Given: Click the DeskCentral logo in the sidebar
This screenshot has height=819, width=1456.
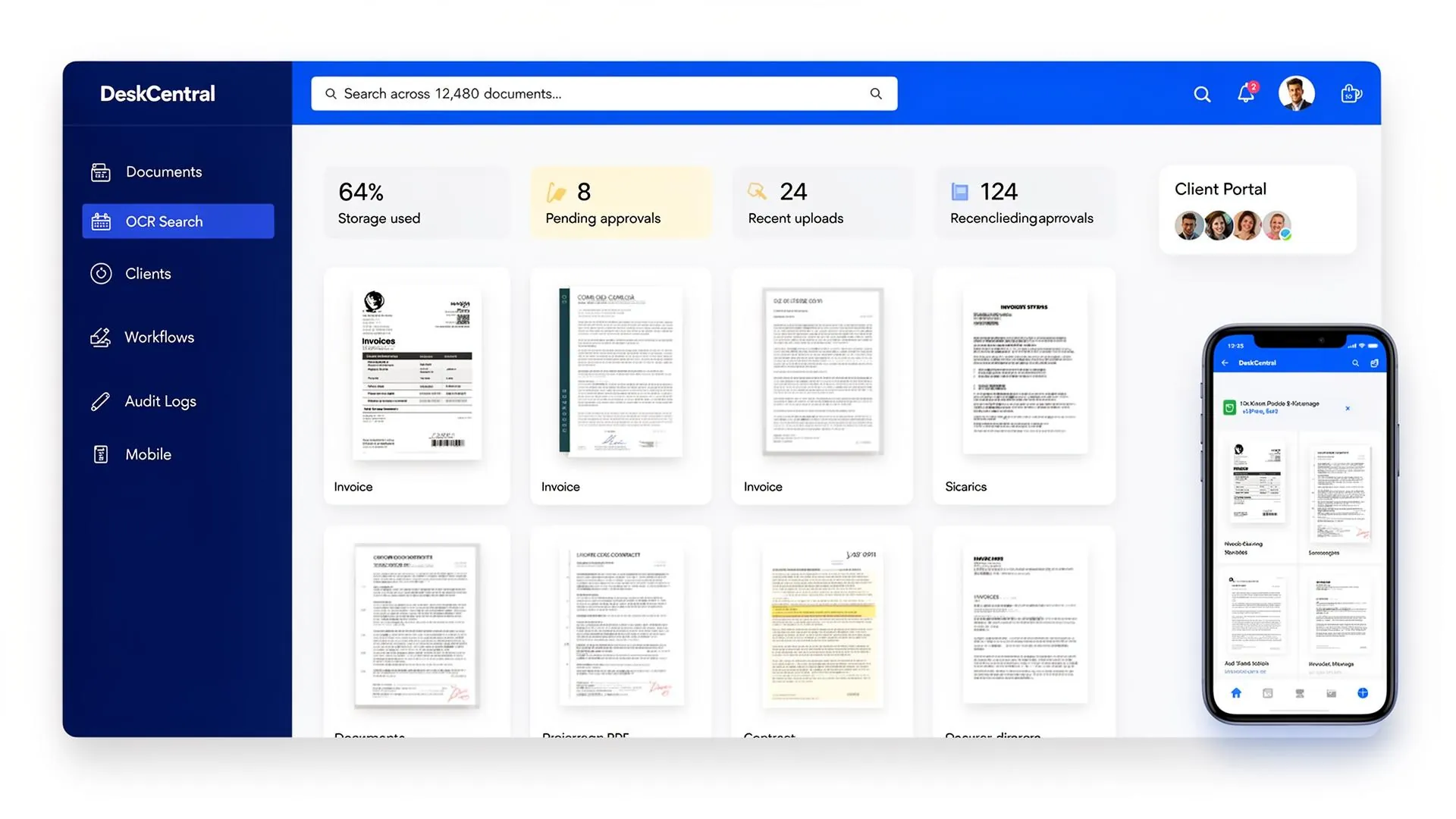Looking at the screenshot, I should 158,93.
